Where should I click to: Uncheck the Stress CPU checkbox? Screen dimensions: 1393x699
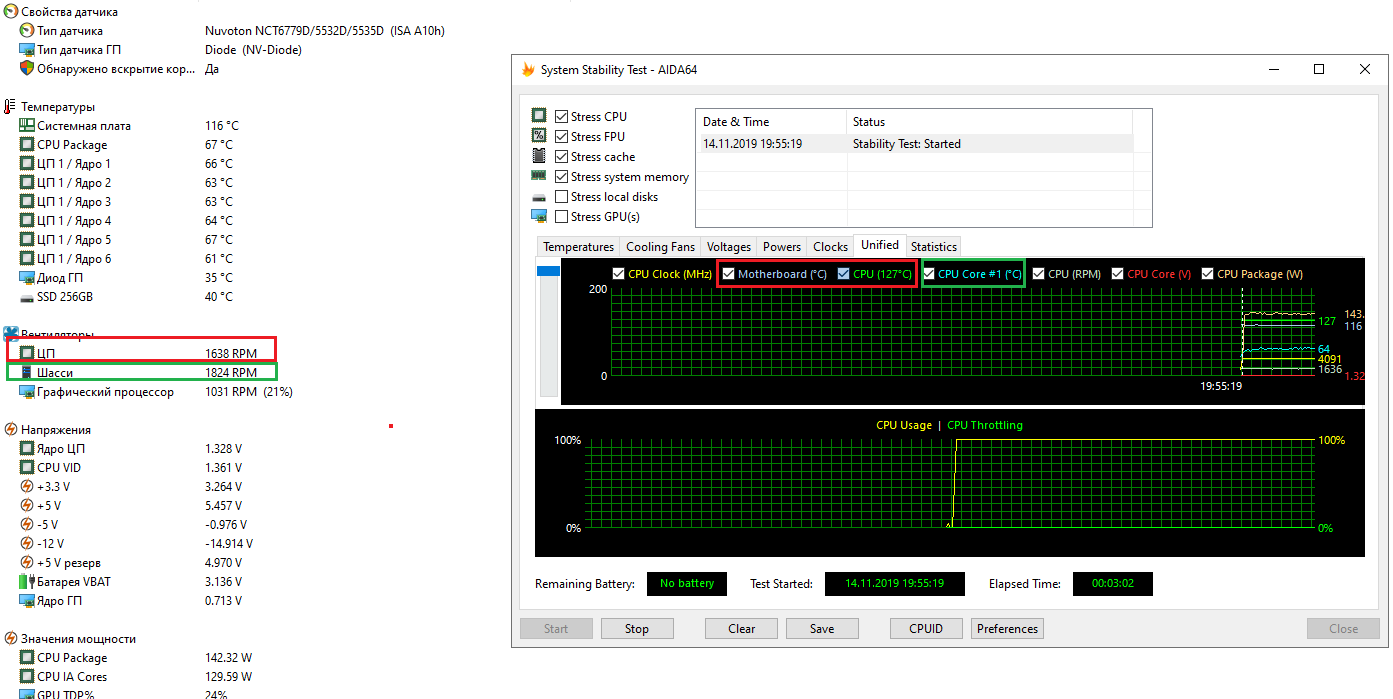tap(561, 117)
